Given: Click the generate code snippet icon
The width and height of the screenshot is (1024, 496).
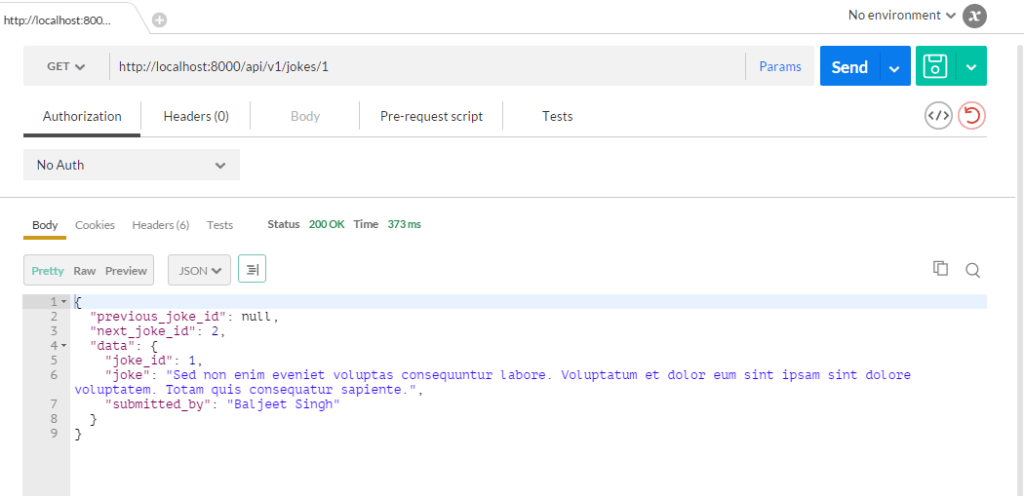Looking at the screenshot, I should coord(937,116).
